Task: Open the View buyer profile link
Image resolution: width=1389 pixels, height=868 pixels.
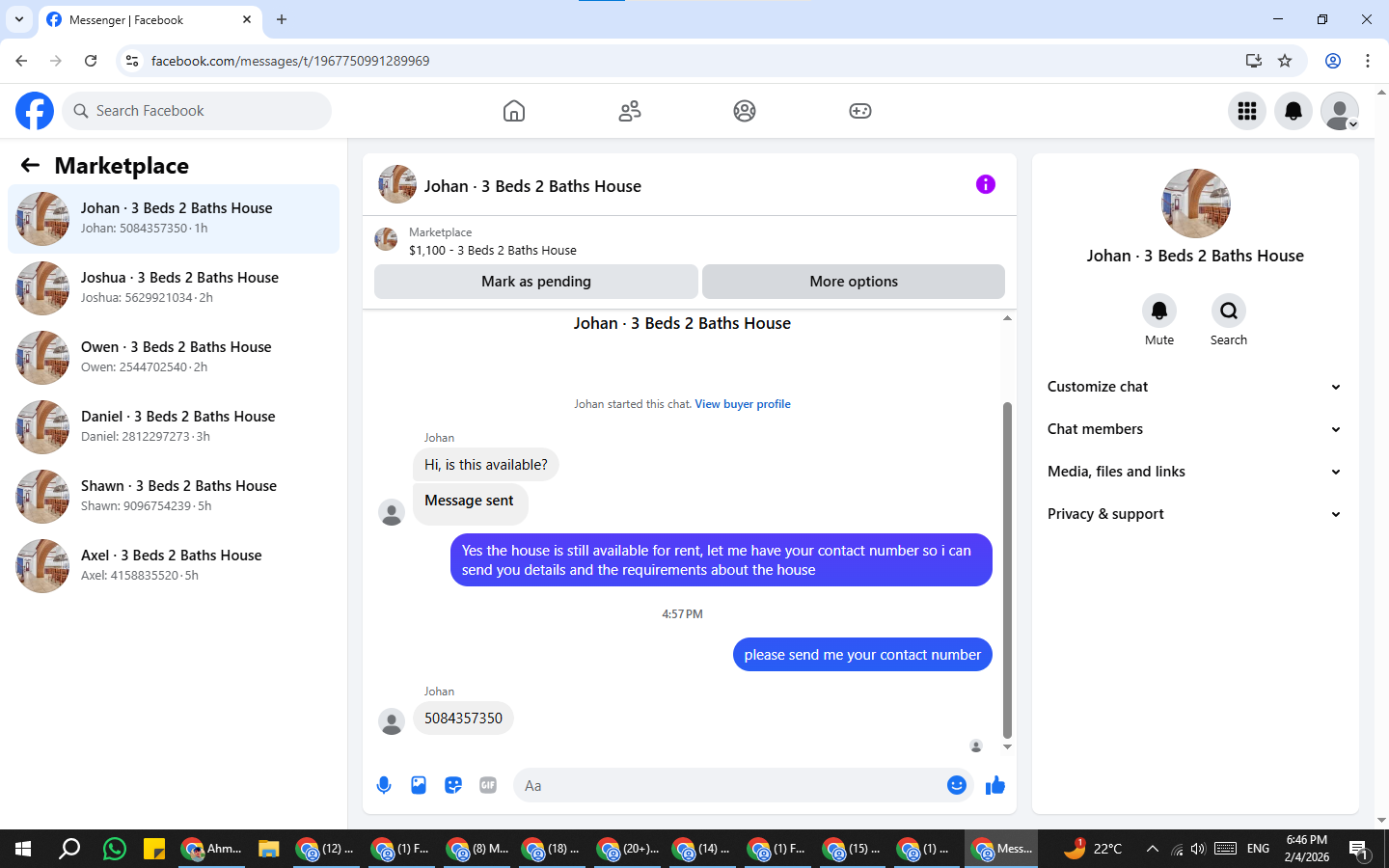Action: coord(743,404)
